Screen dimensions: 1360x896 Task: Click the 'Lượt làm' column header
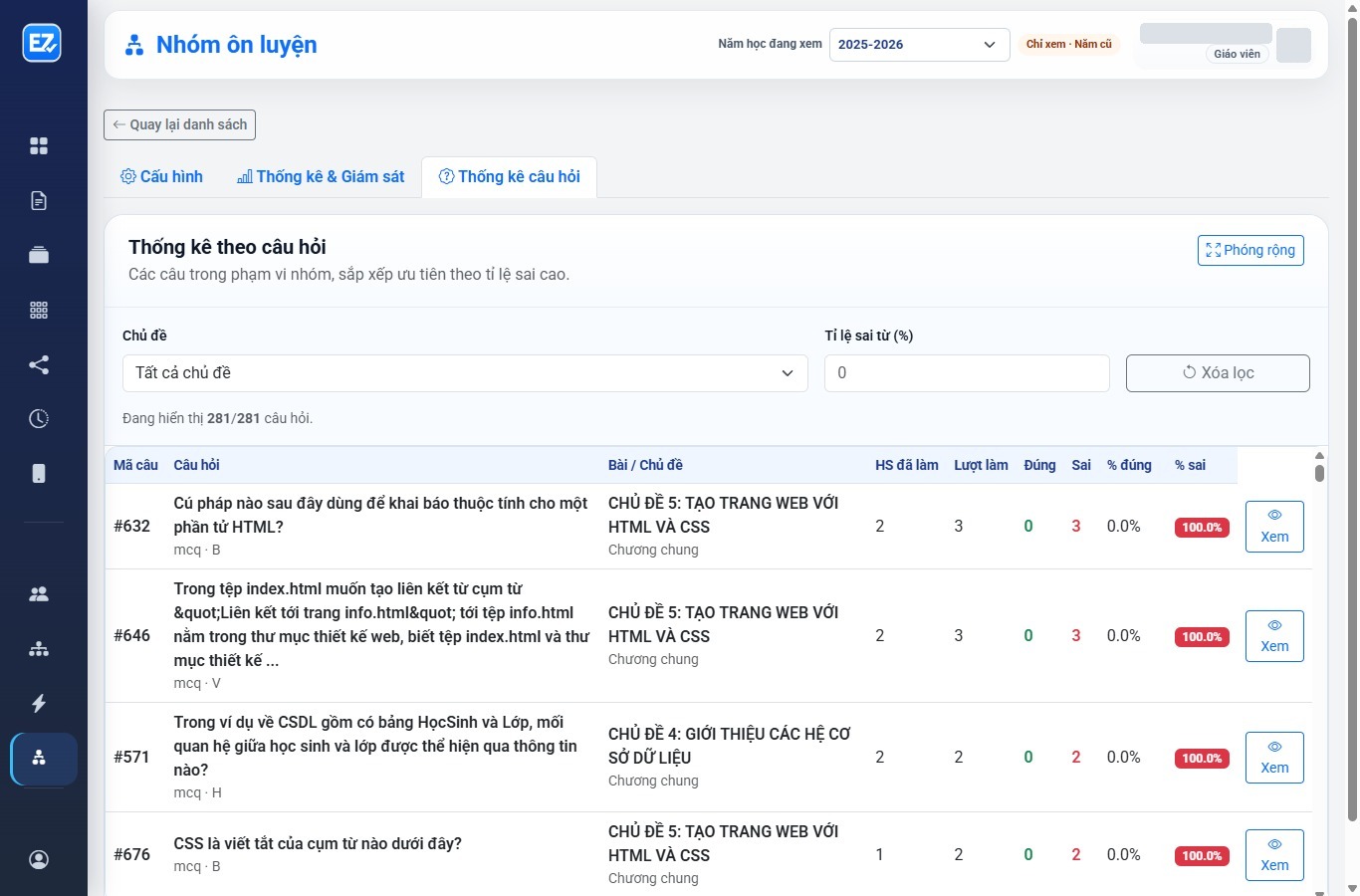981,465
